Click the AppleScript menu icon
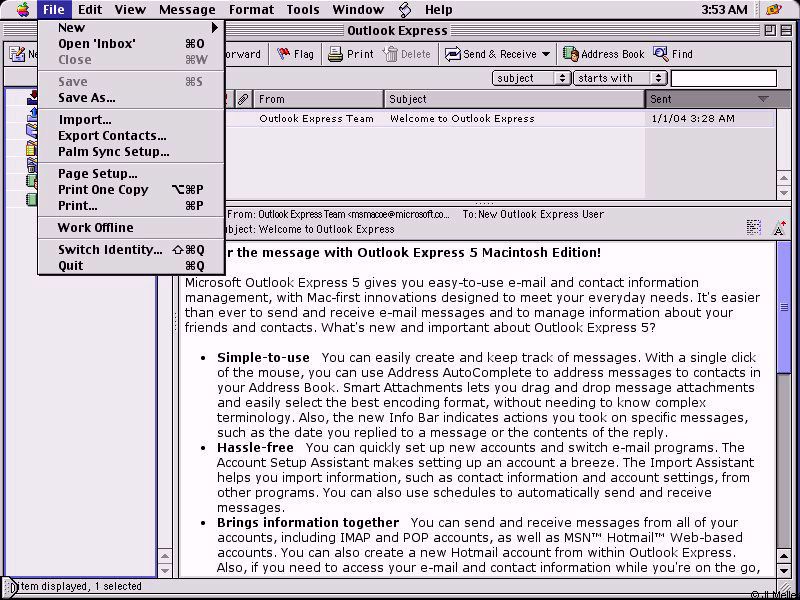 [405, 9]
